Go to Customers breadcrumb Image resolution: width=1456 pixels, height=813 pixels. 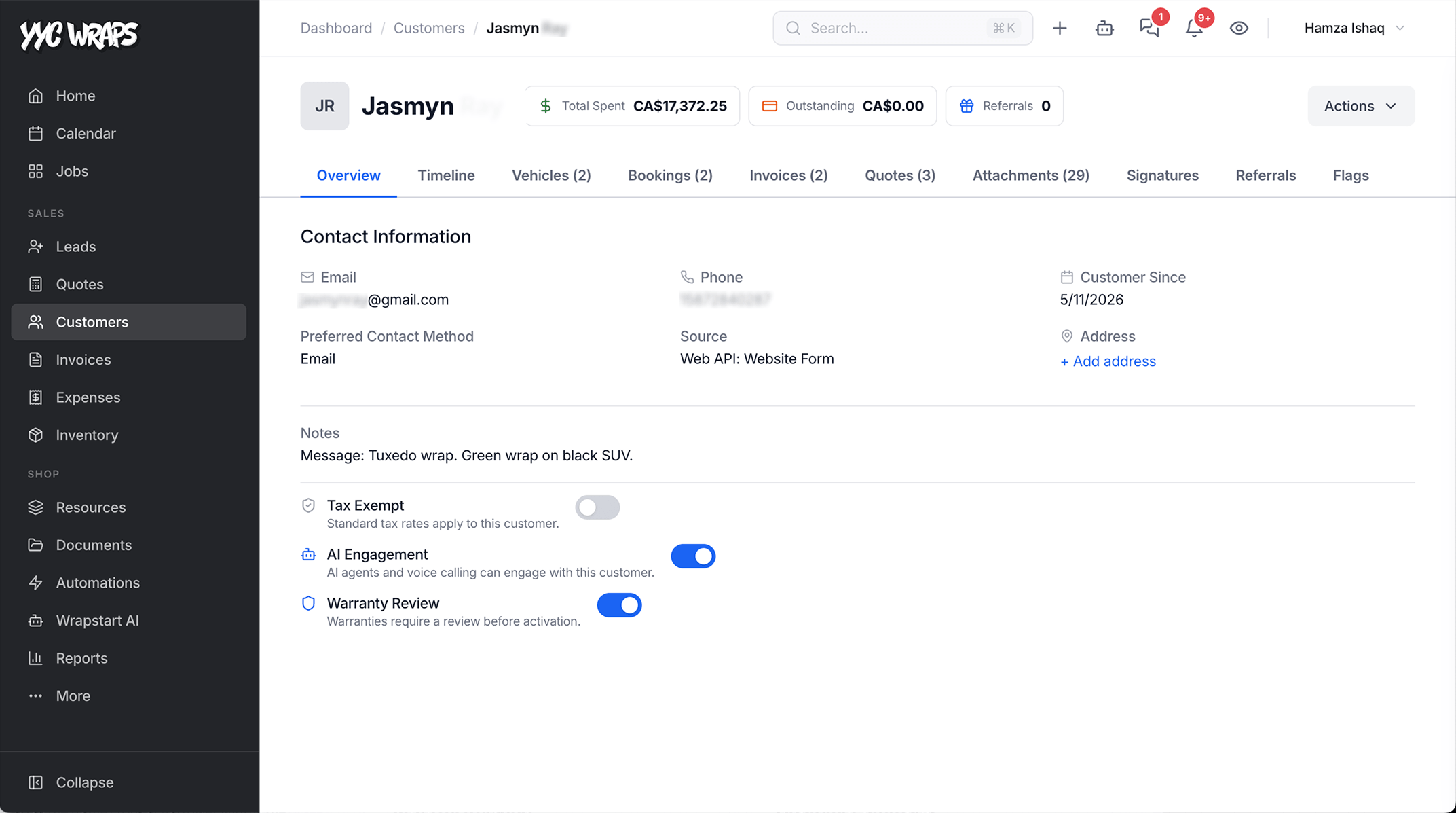(429, 28)
